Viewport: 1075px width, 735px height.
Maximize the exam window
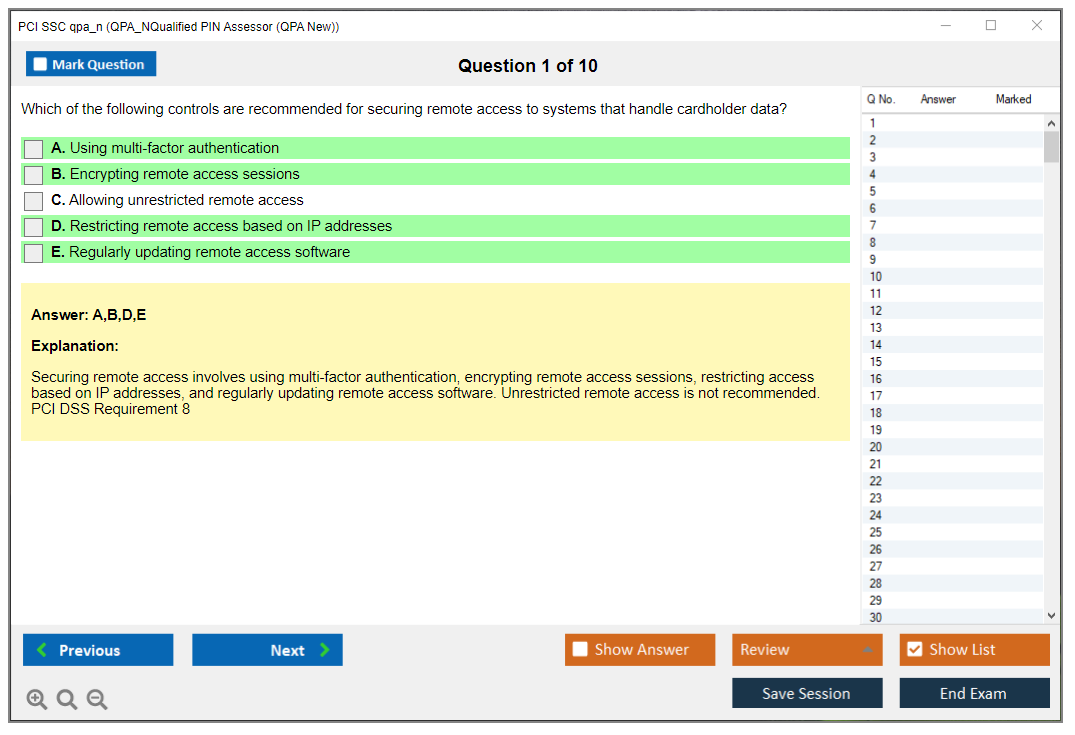(991, 26)
